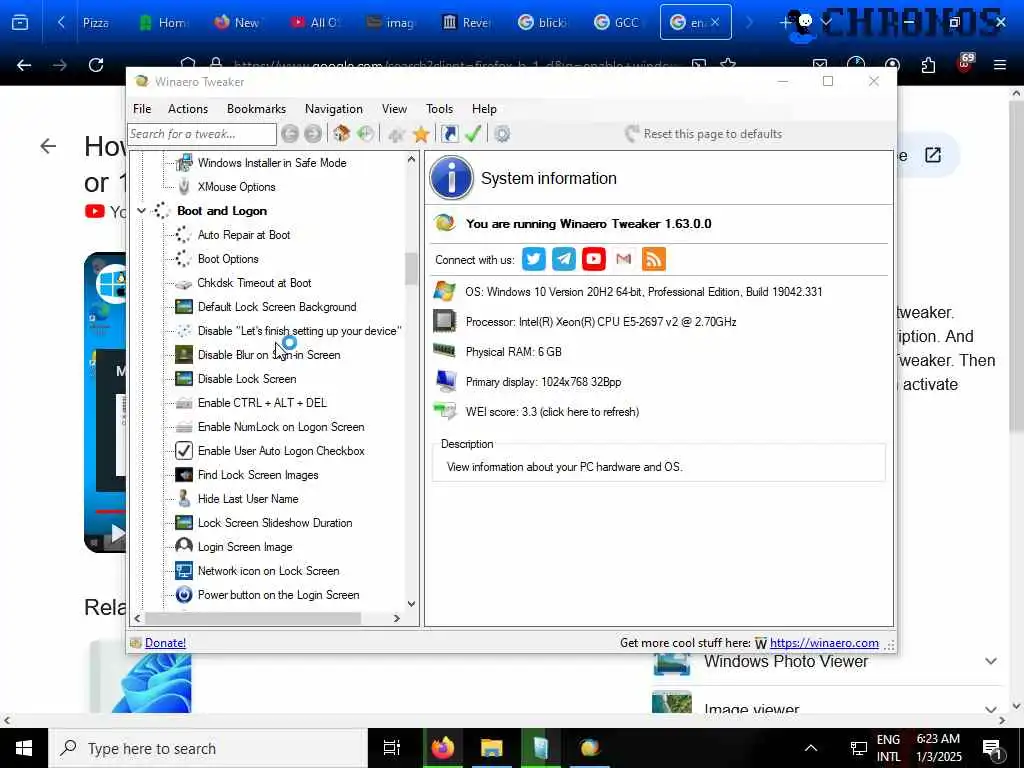Viewport: 1024px width, 768px height.
Task: Open Firefox from the taskbar
Action: (443, 748)
